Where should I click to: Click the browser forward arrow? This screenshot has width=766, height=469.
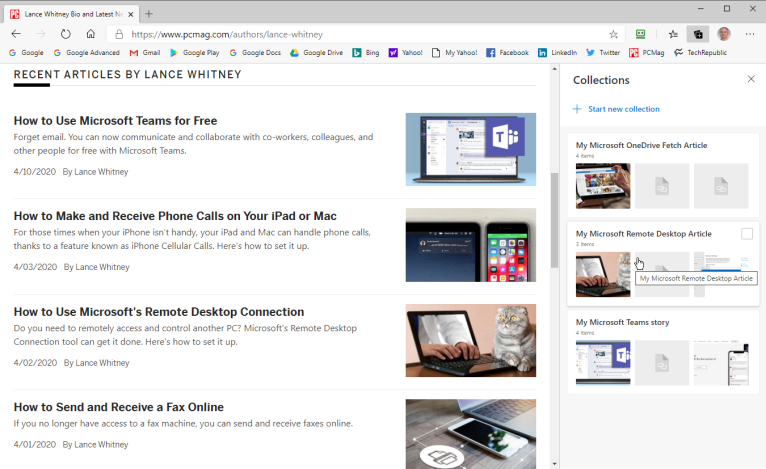point(41,34)
